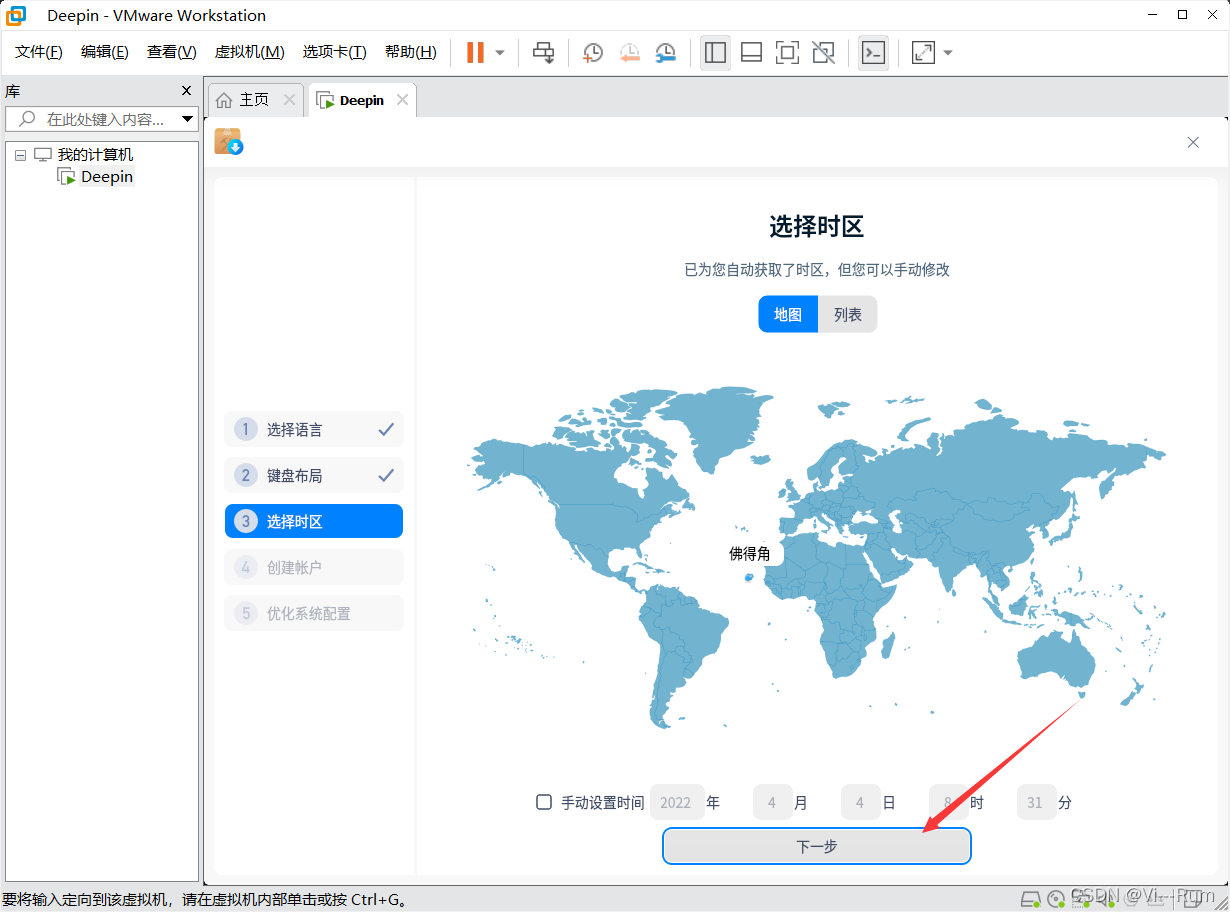Click the stretch guest display icon
Image resolution: width=1230 pixels, height=912 pixels.
pos(923,53)
